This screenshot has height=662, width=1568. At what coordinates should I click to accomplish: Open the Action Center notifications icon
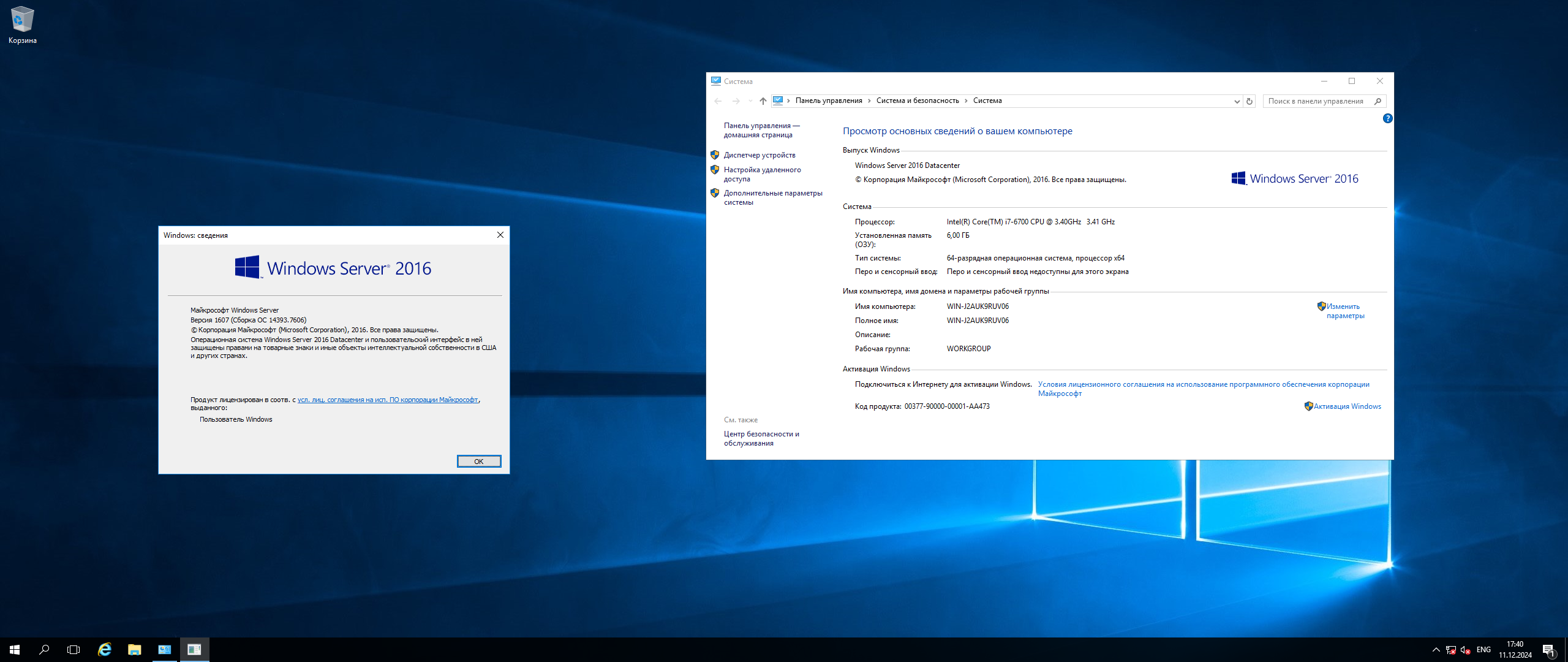(x=1548, y=650)
